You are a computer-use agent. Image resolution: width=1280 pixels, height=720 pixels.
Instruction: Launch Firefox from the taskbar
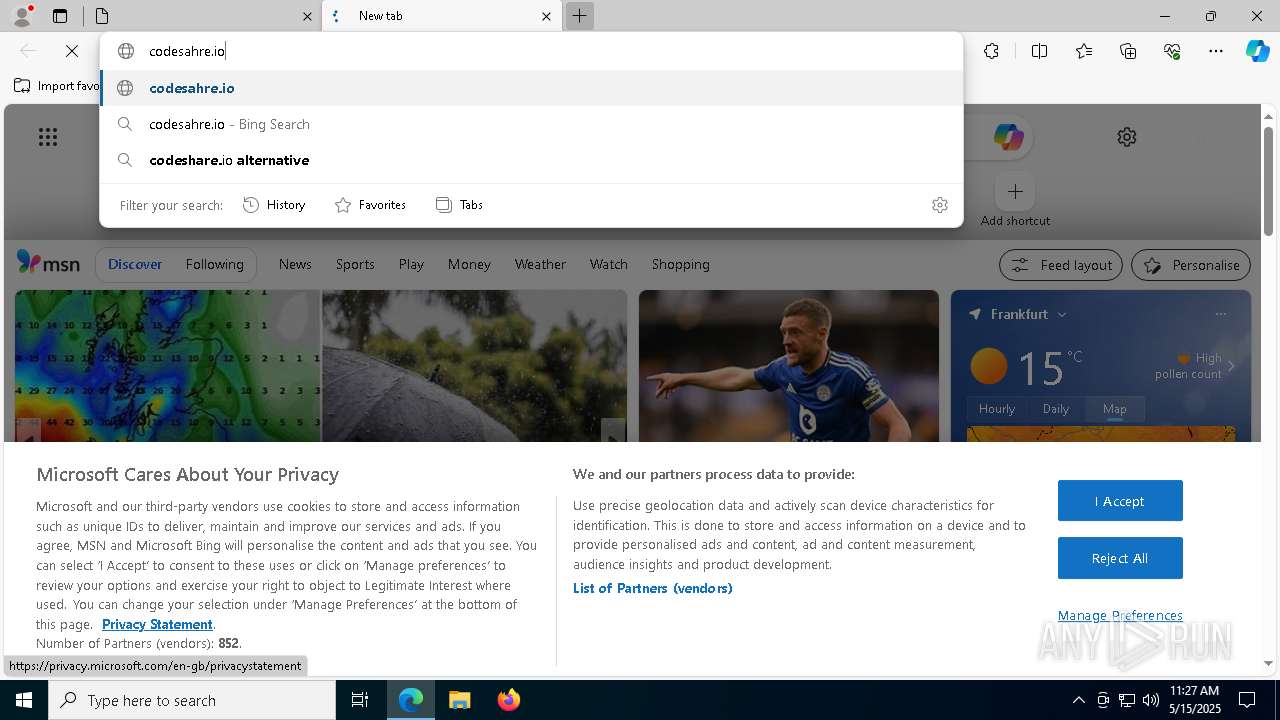click(x=508, y=700)
